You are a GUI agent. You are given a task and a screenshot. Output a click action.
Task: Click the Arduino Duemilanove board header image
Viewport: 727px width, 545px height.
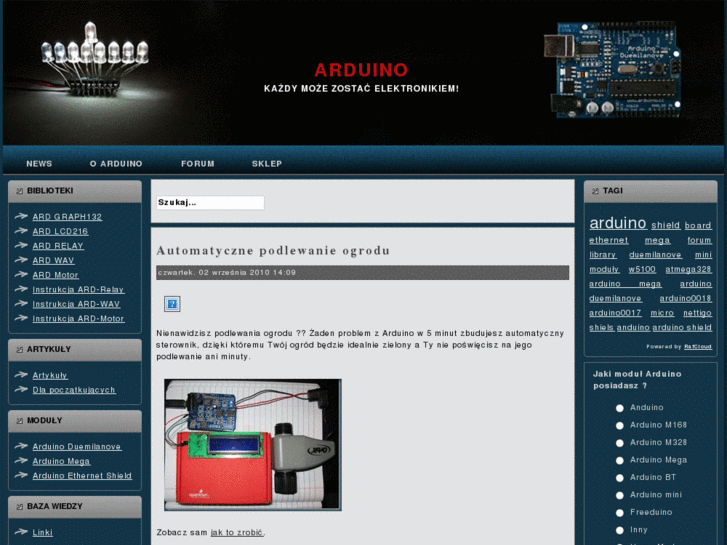(612, 69)
